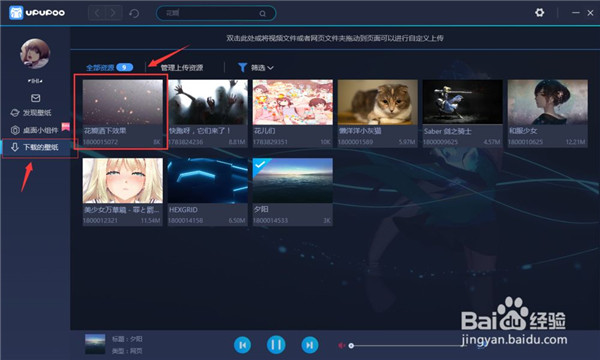Skip to the previous wallpaper
The image size is (600, 360).
242,345
